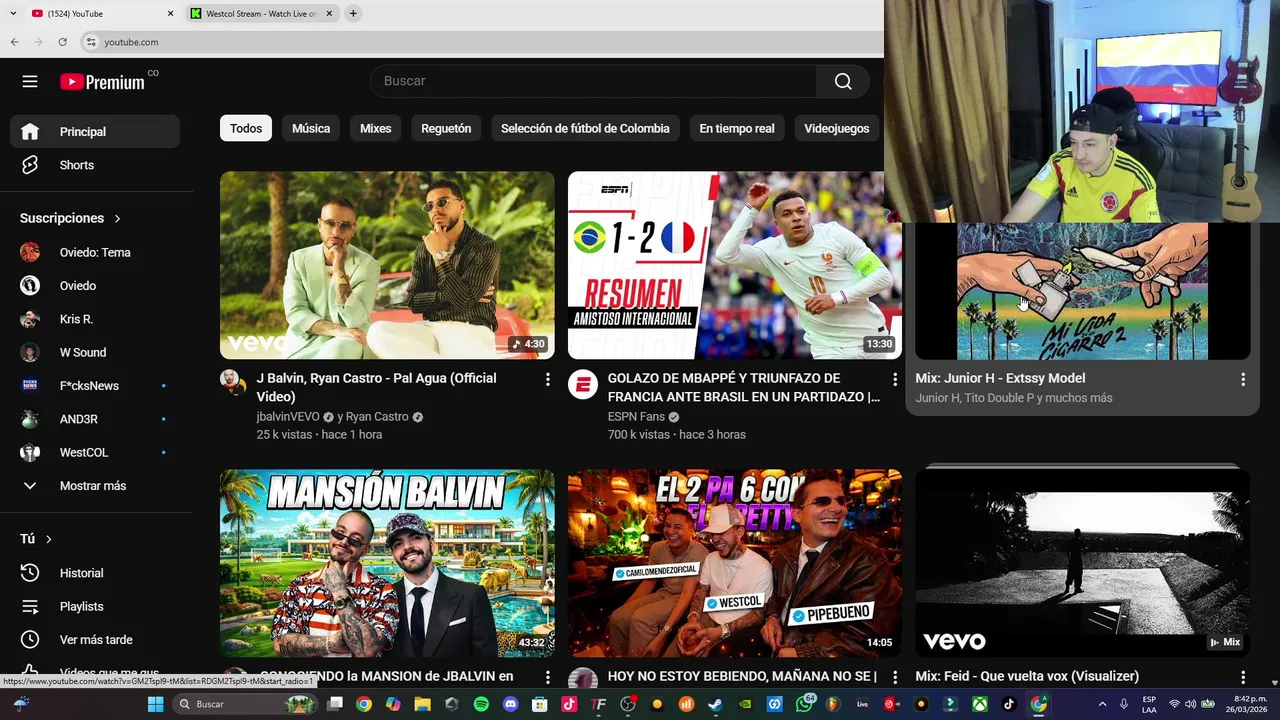Open the Ryan Castro channel link
The image size is (1280, 720).
pos(378,416)
